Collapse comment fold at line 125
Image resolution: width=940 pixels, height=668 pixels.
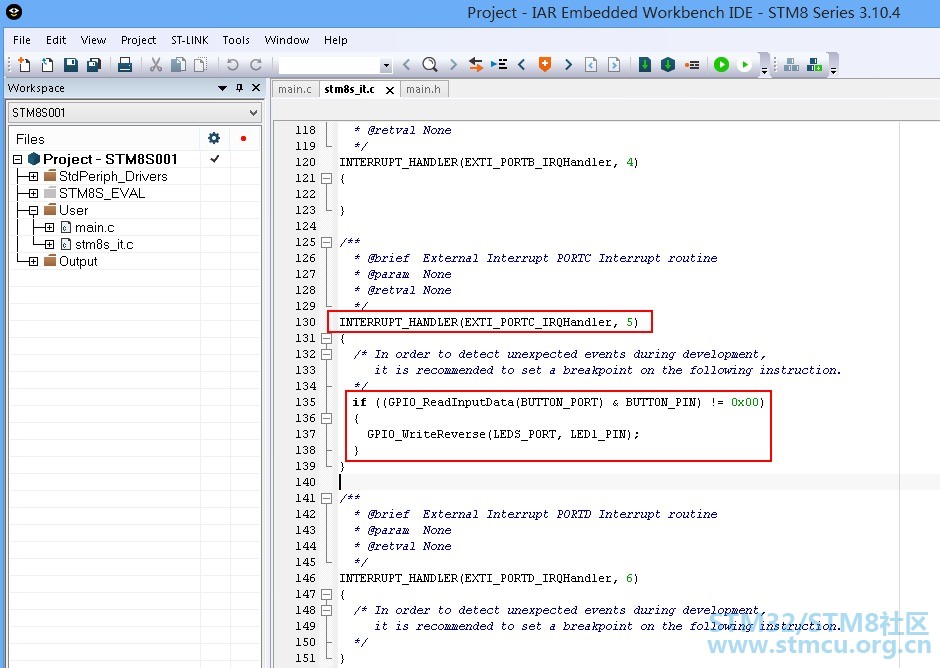pyautogui.click(x=326, y=242)
